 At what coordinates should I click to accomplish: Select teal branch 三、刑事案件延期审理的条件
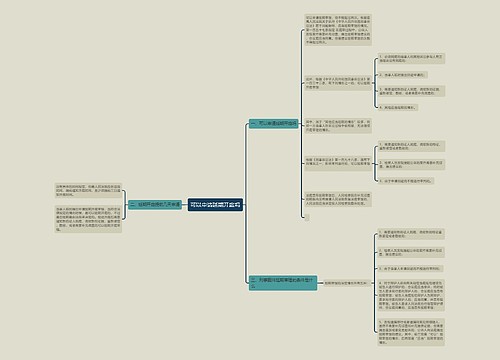pyautogui.click(x=283, y=283)
